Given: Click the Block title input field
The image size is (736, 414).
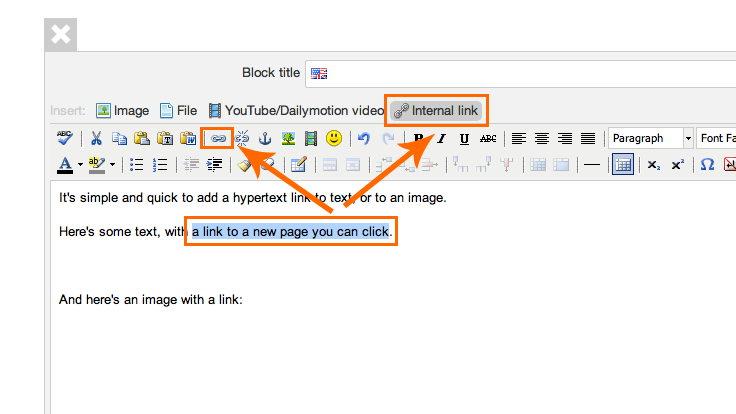Looking at the screenshot, I should point(520,73).
